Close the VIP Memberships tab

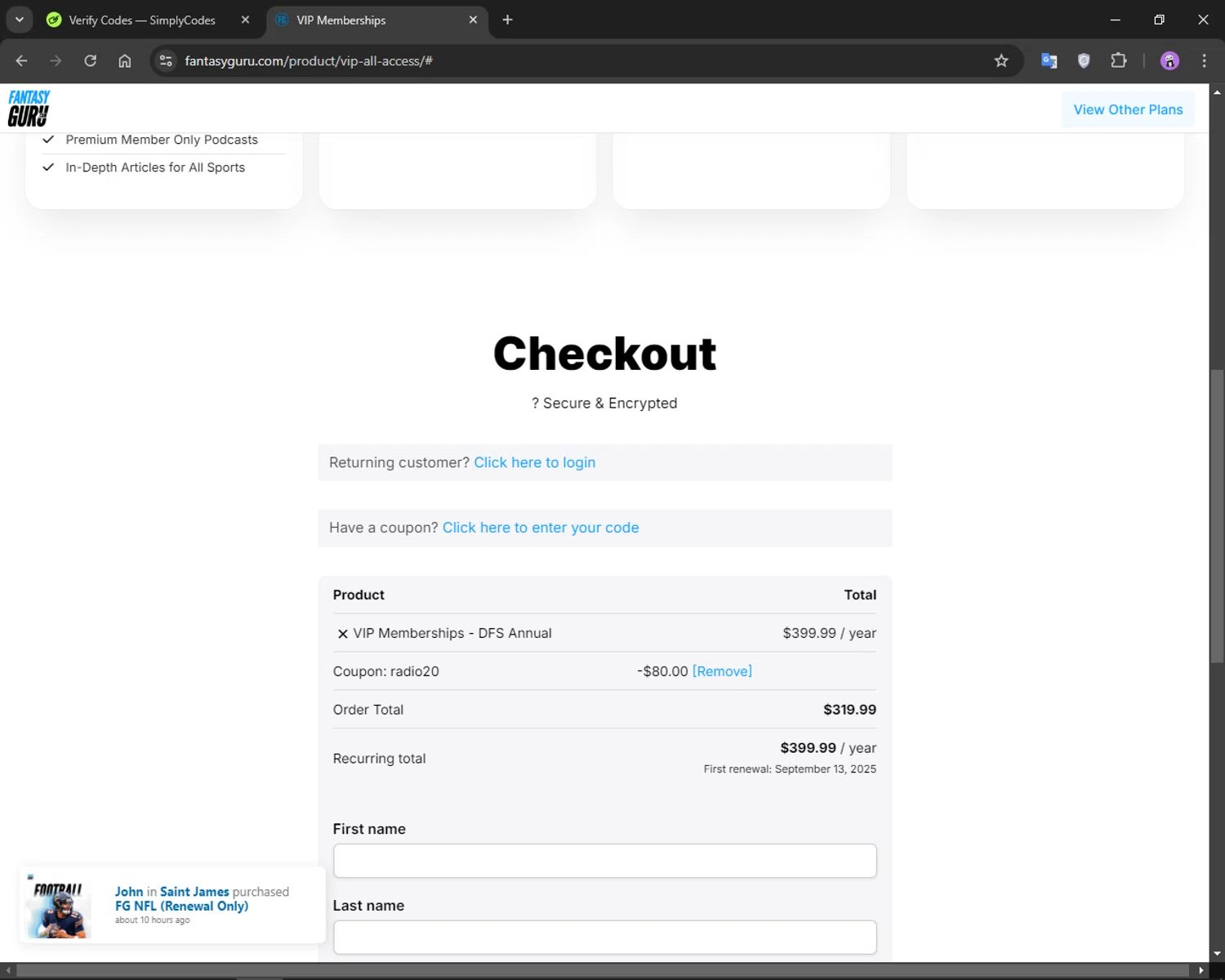click(473, 20)
